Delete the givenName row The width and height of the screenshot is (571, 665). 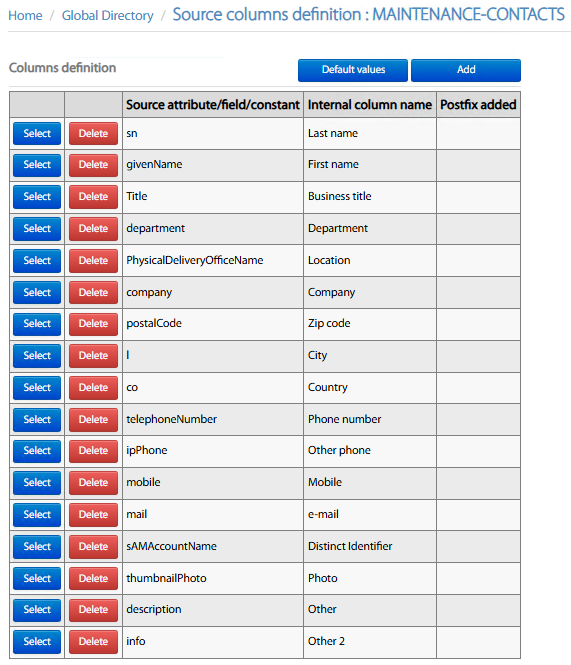click(x=93, y=165)
